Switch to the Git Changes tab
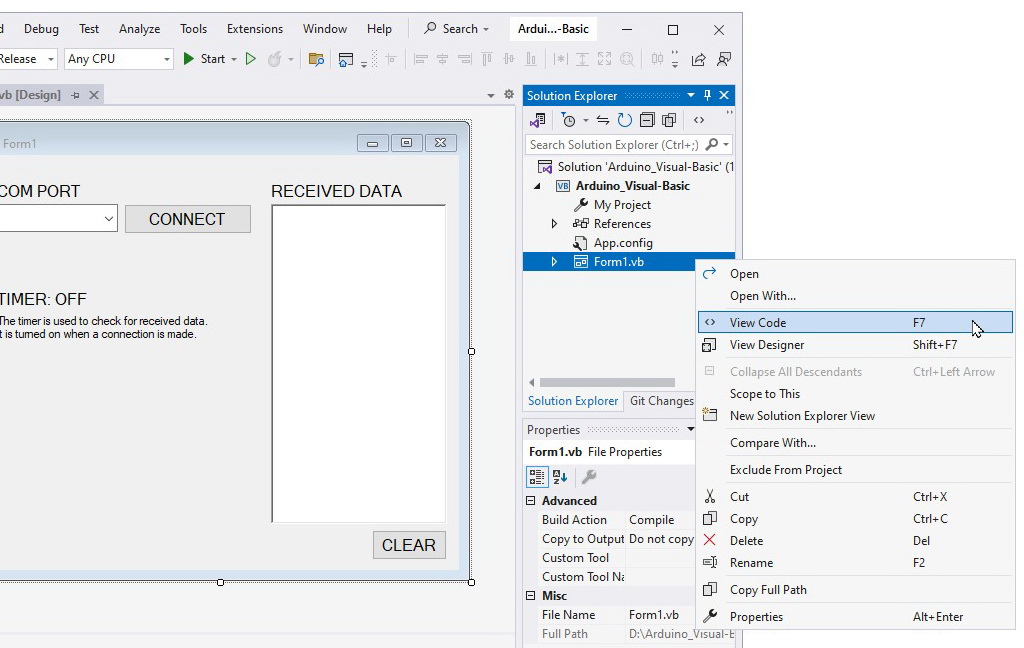The image size is (1024, 648). coord(660,401)
